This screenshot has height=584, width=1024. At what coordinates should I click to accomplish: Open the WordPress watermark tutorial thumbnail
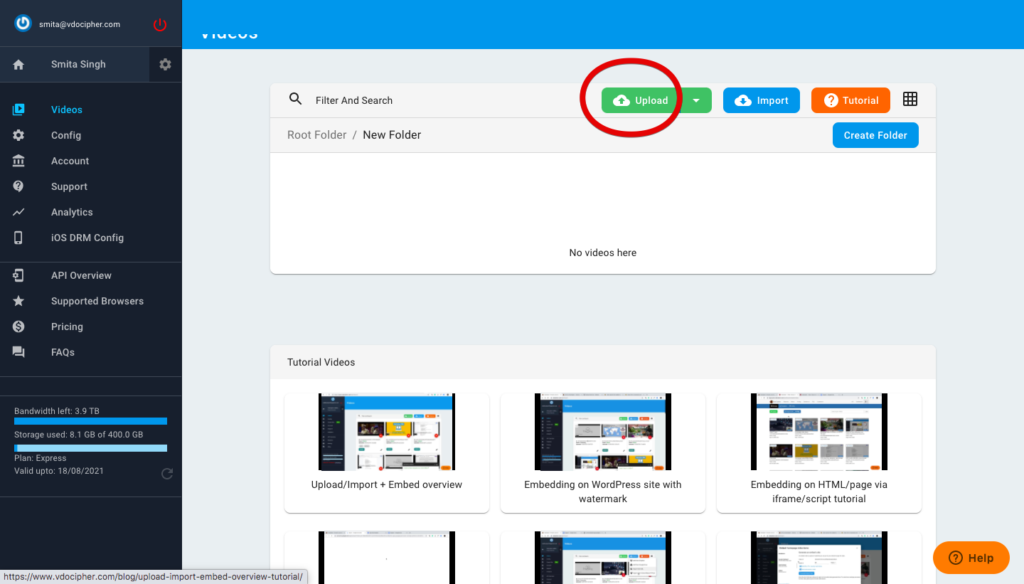coord(602,432)
